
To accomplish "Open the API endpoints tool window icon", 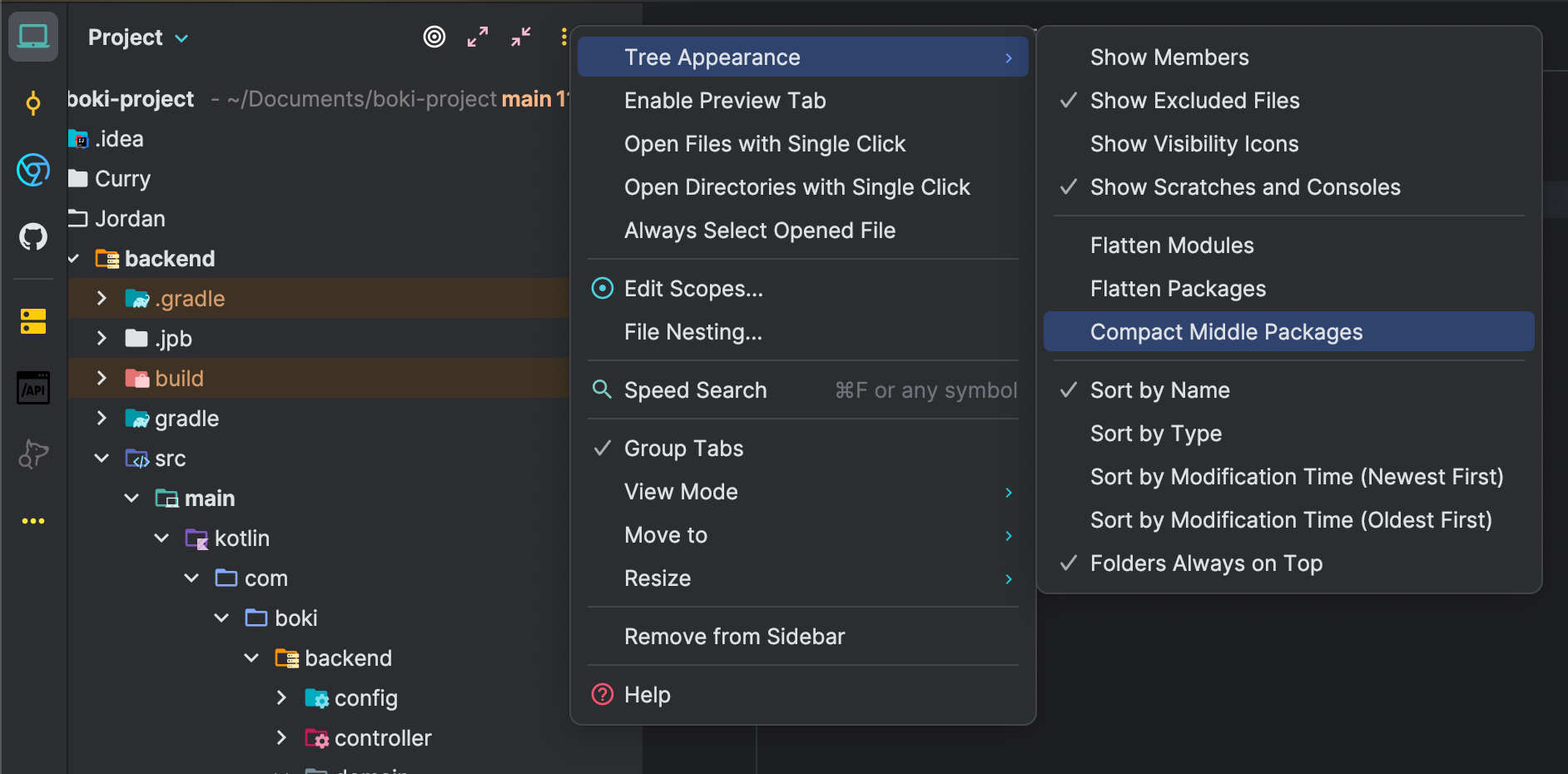I will pyautogui.click(x=33, y=388).
